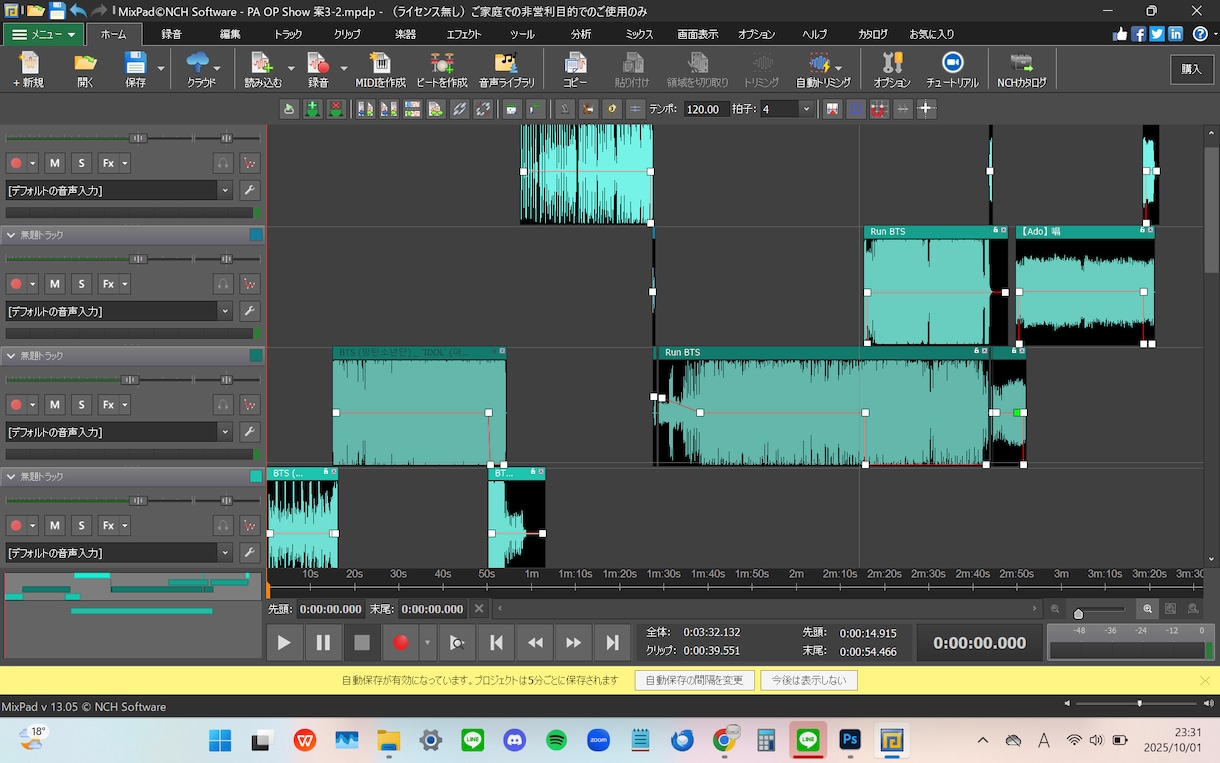Image resolution: width=1220 pixels, height=763 pixels.
Task: Launch the チュートリアル video tutorials
Action: (x=952, y=70)
